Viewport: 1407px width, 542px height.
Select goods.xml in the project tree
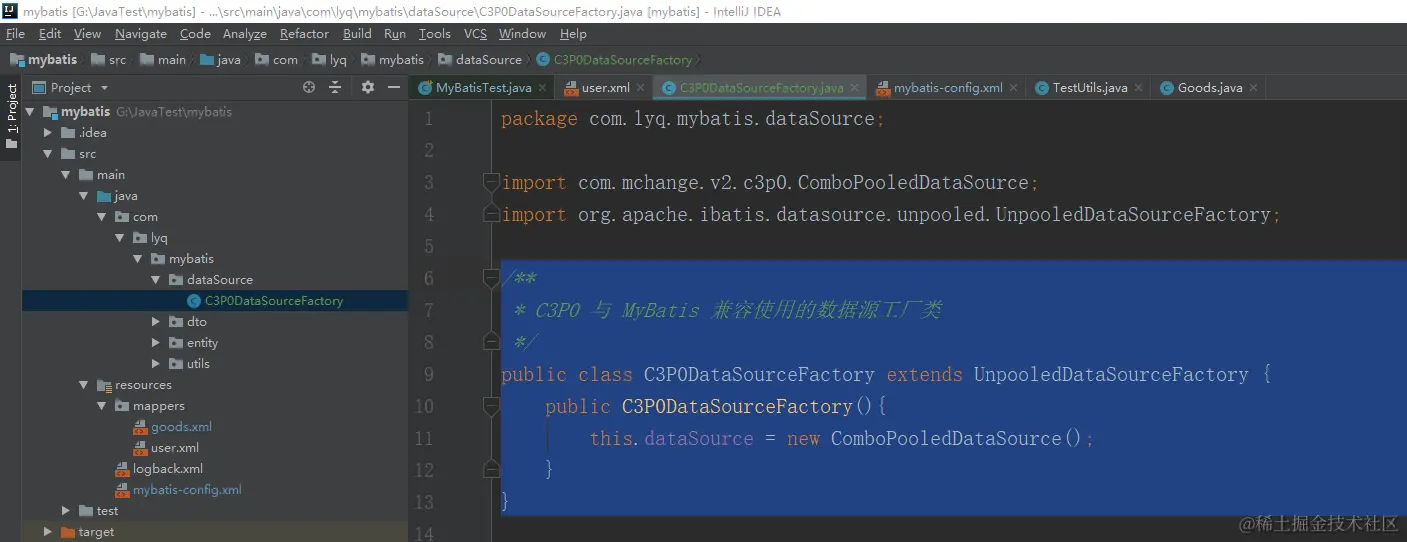pos(181,427)
